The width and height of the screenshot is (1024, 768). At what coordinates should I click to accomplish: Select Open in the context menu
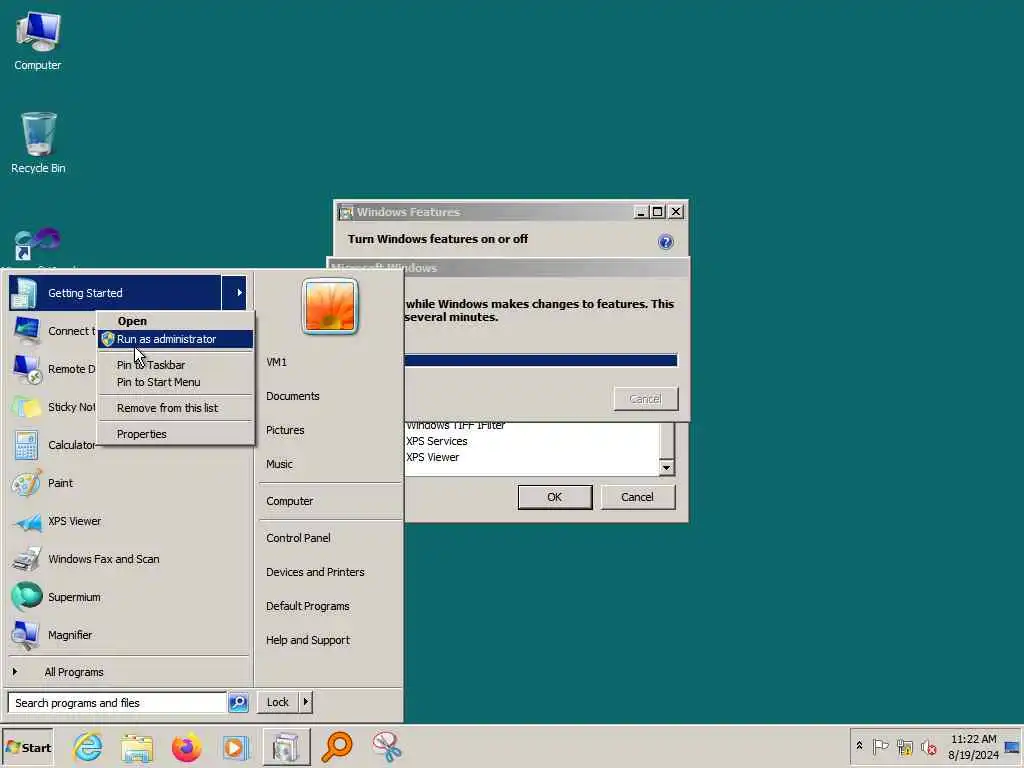132,321
